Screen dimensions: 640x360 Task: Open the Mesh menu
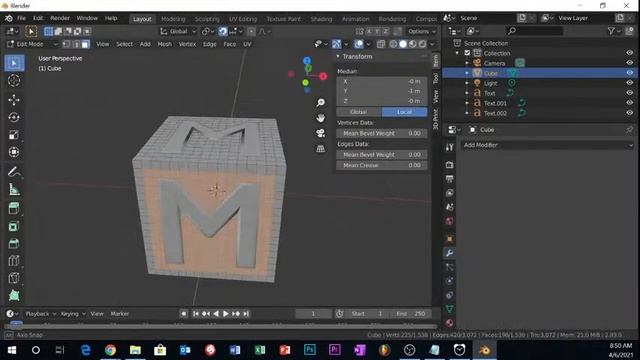coord(165,44)
